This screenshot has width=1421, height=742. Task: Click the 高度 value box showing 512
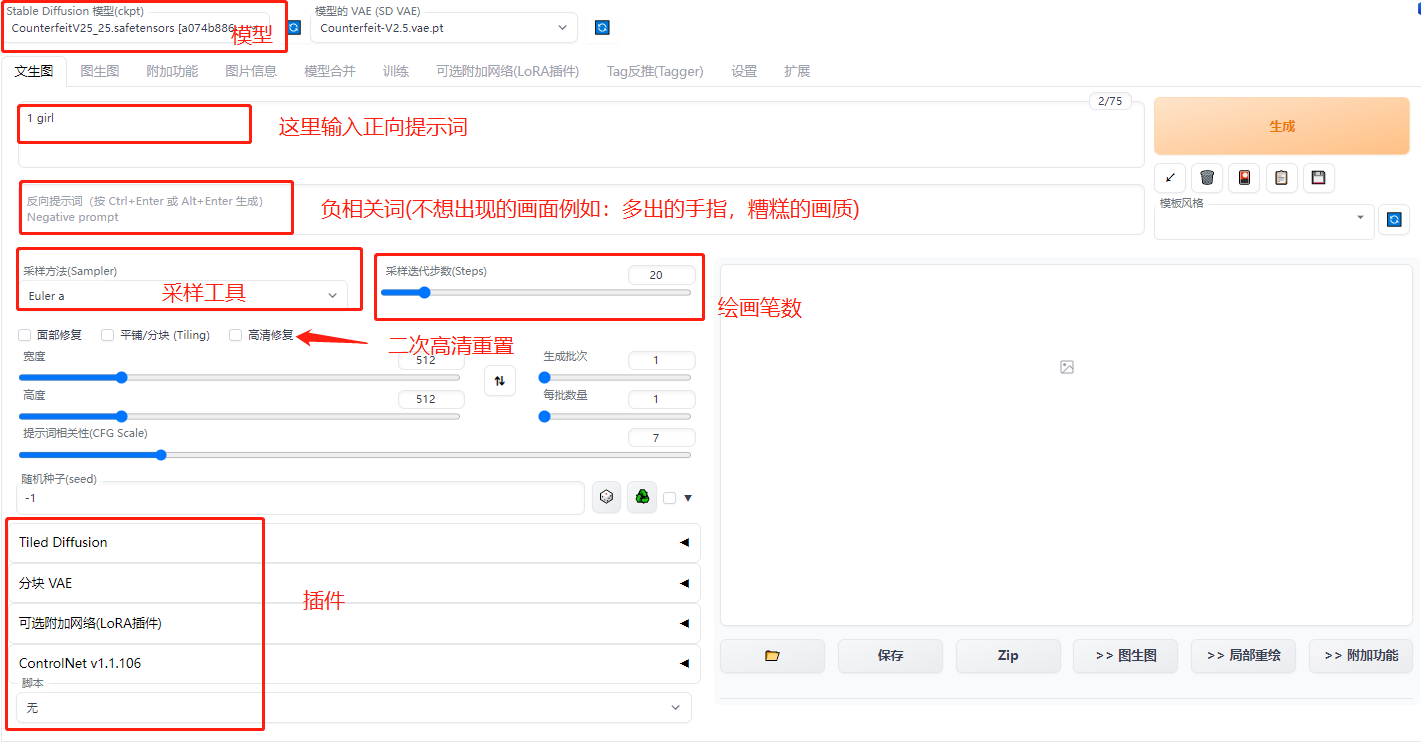pos(431,399)
